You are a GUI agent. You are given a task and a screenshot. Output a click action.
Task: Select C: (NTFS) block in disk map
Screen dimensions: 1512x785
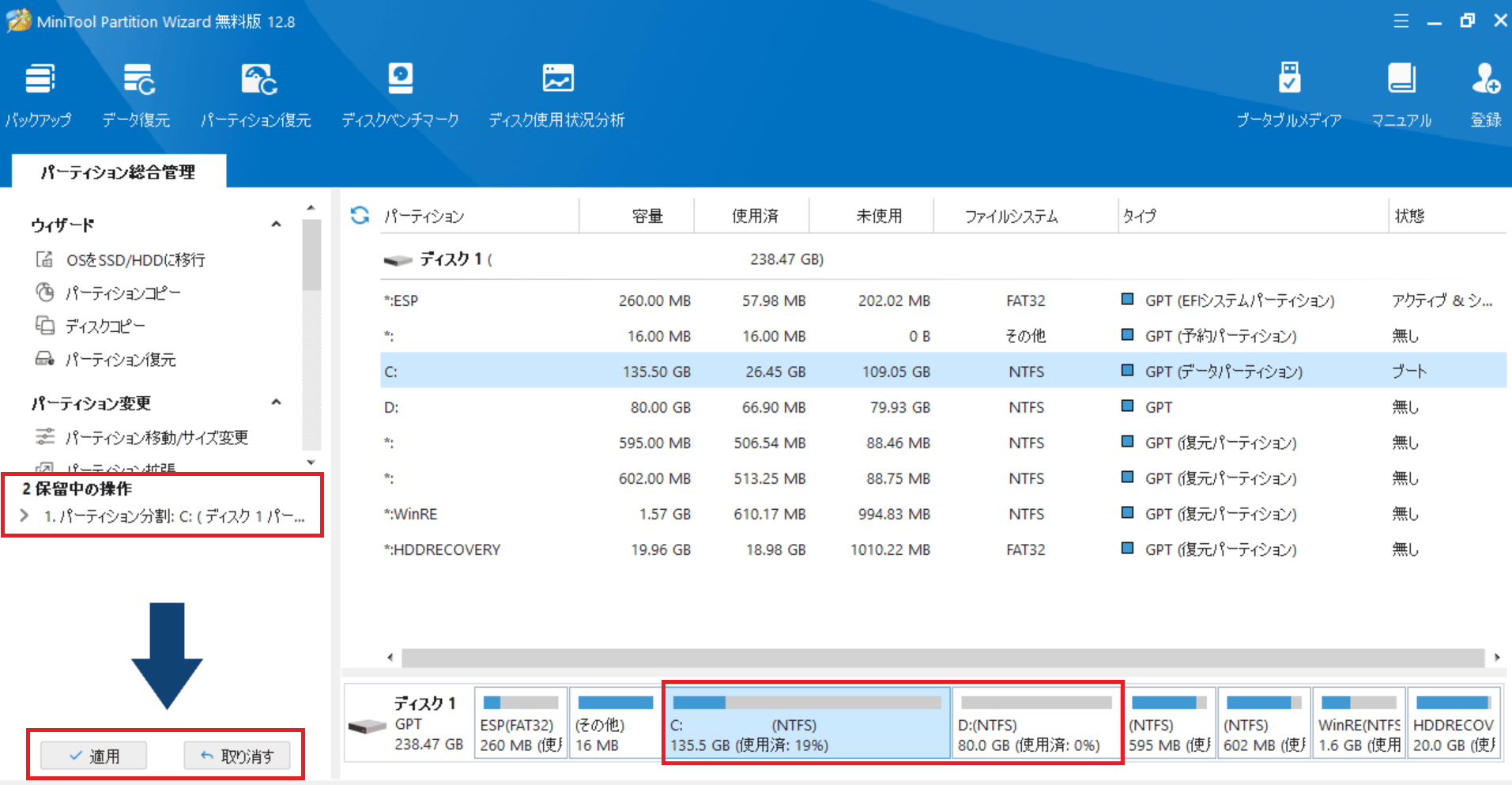click(807, 724)
